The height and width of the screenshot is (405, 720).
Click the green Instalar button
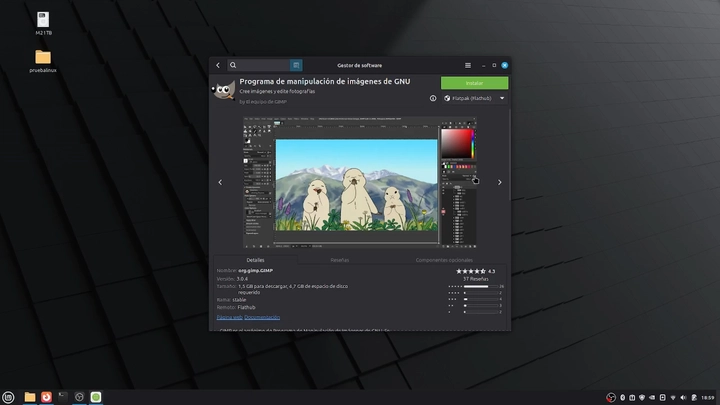(x=474, y=83)
